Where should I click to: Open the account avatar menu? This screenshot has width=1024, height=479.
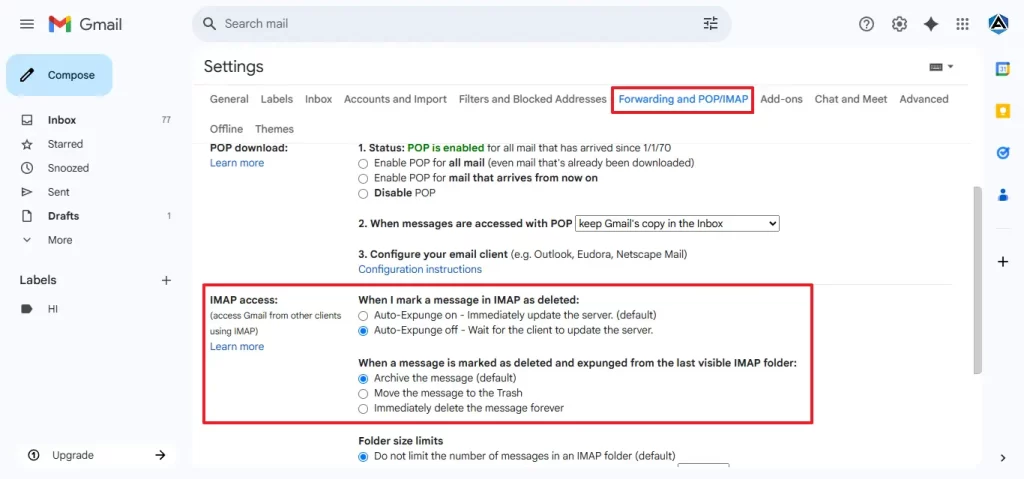pyautogui.click(x=999, y=24)
